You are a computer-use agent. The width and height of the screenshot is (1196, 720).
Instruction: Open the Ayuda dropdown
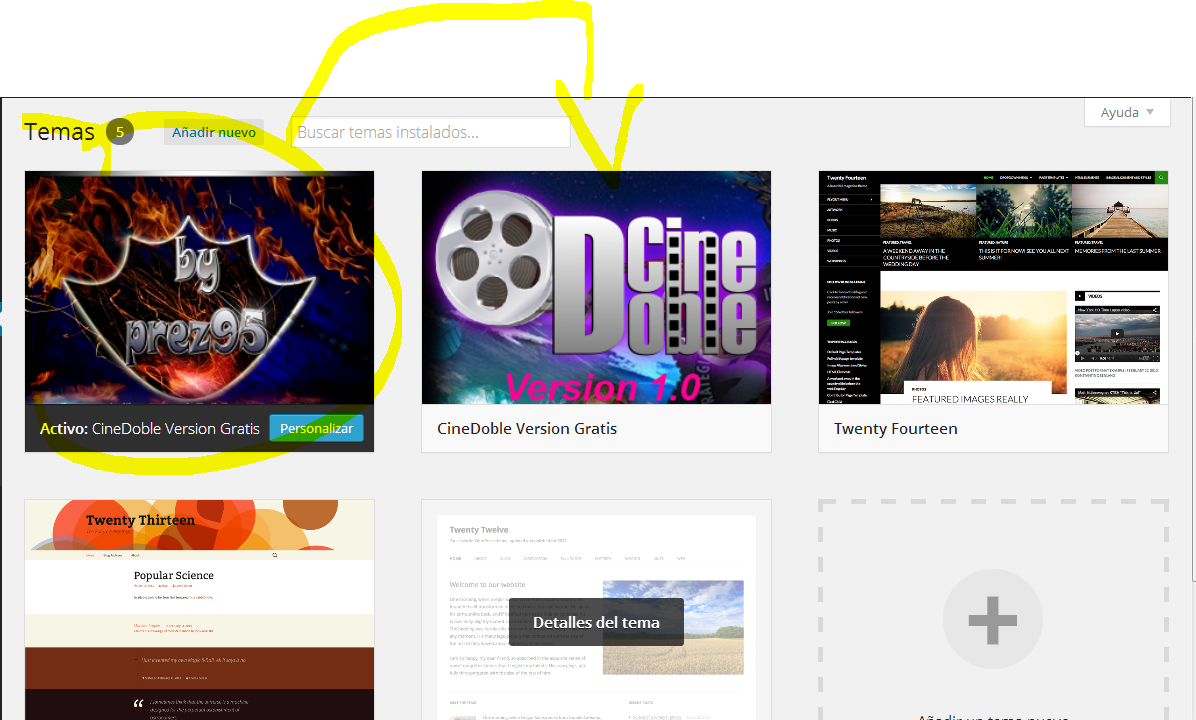tap(1127, 112)
